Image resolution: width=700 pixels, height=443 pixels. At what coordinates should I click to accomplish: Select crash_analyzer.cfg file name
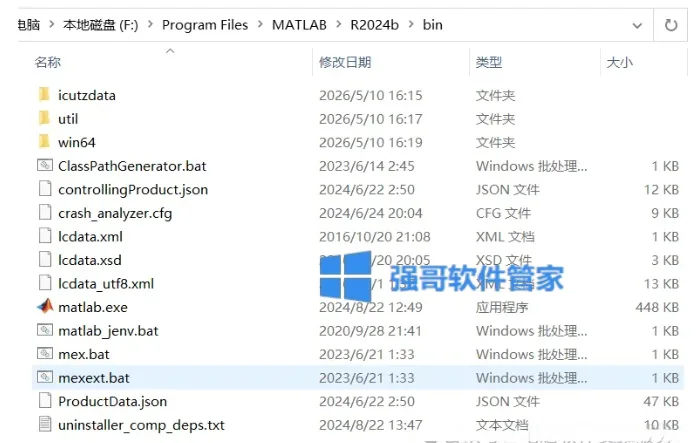point(115,213)
